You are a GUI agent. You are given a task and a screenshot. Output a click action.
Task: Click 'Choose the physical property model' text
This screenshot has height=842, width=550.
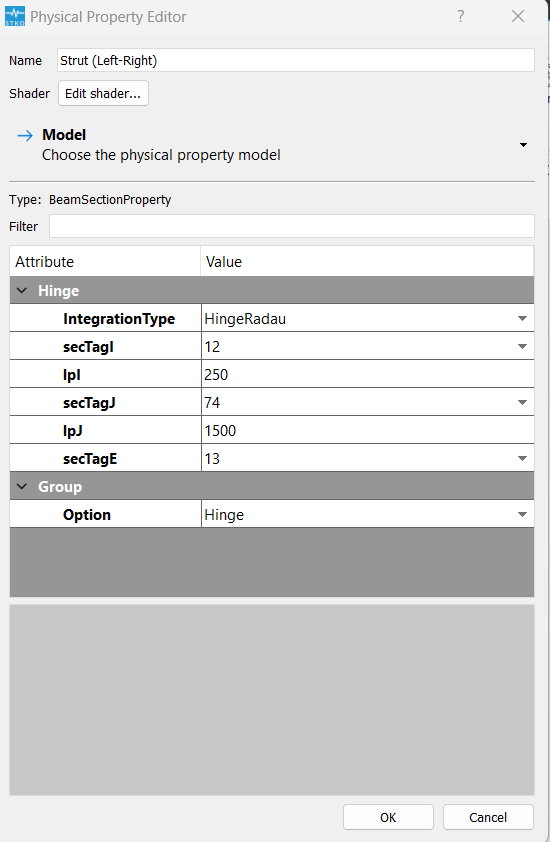click(161, 155)
